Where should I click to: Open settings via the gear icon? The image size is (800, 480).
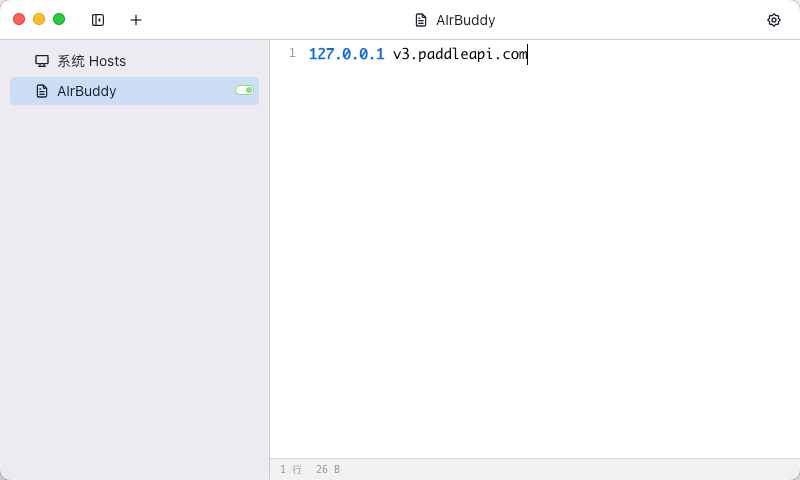pyautogui.click(x=773, y=20)
